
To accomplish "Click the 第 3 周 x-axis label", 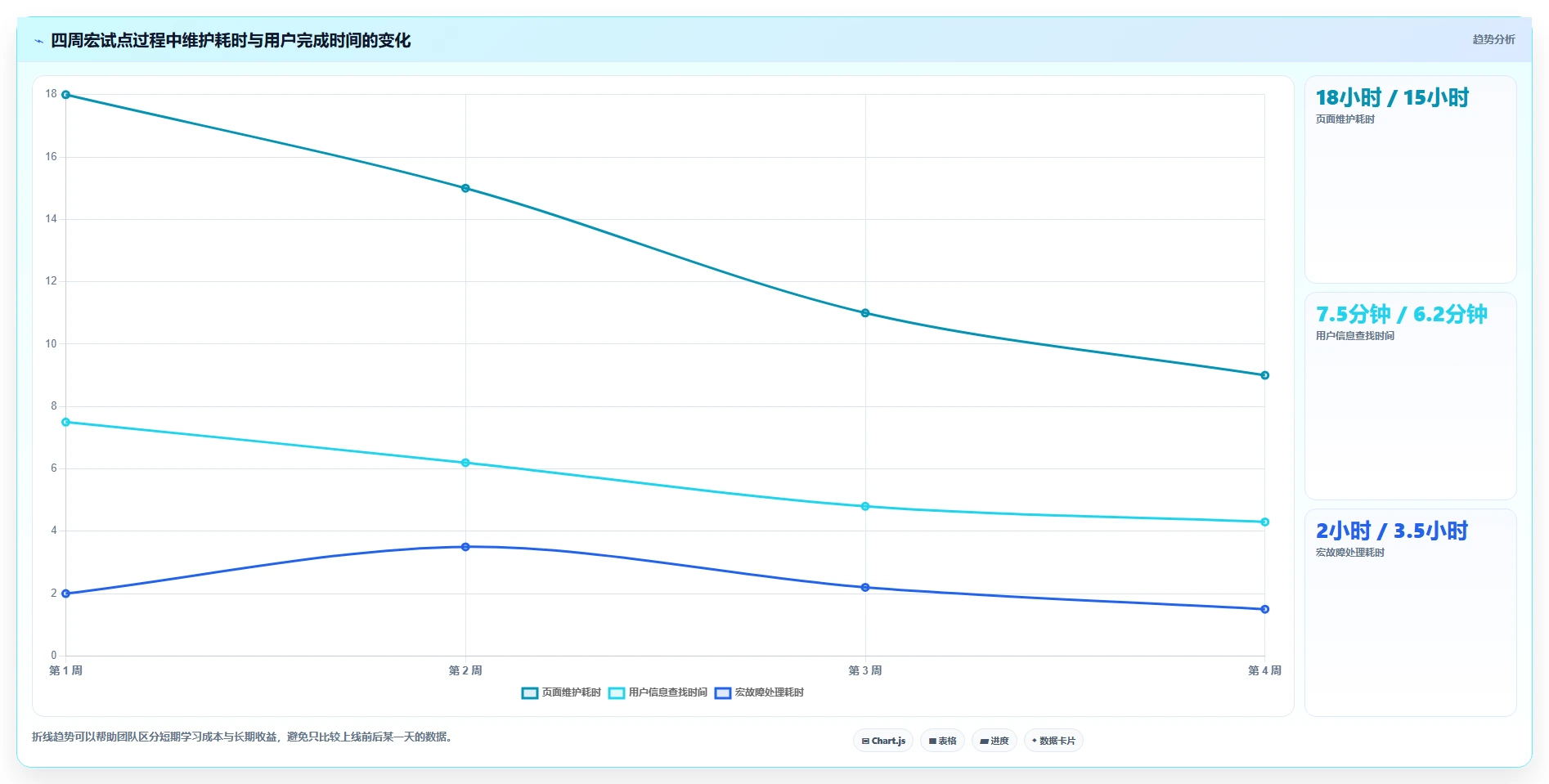I will [865, 670].
